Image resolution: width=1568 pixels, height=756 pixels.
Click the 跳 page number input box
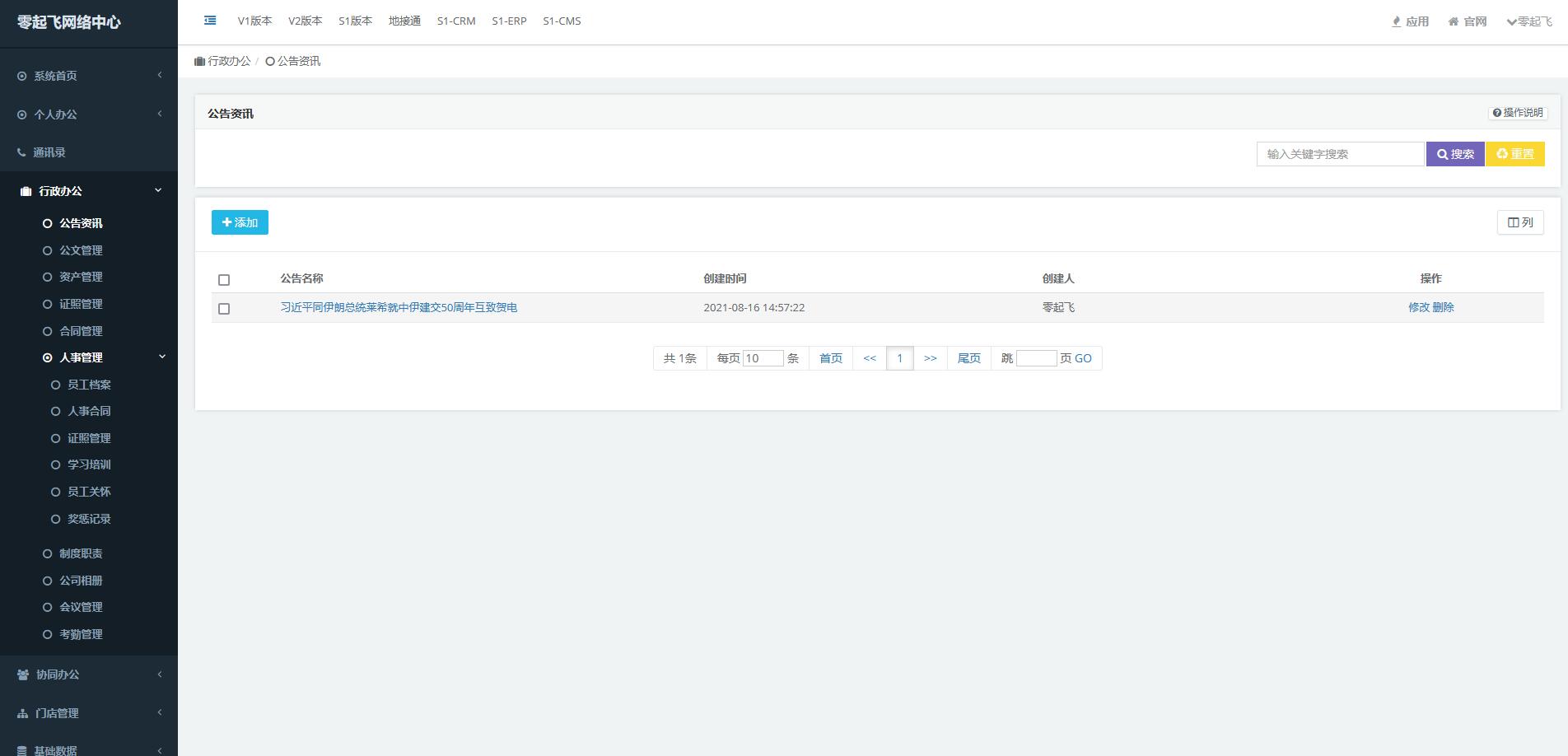pos(1036,358)
